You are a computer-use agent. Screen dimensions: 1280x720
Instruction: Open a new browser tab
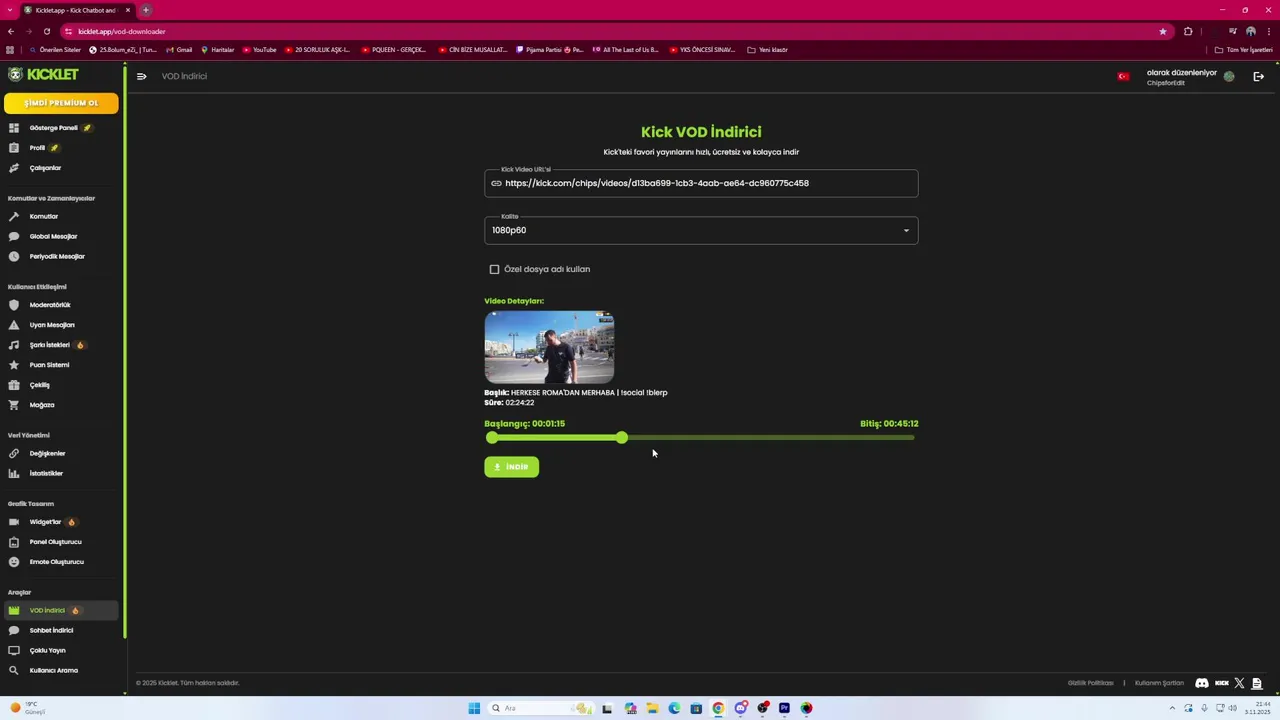146,10
